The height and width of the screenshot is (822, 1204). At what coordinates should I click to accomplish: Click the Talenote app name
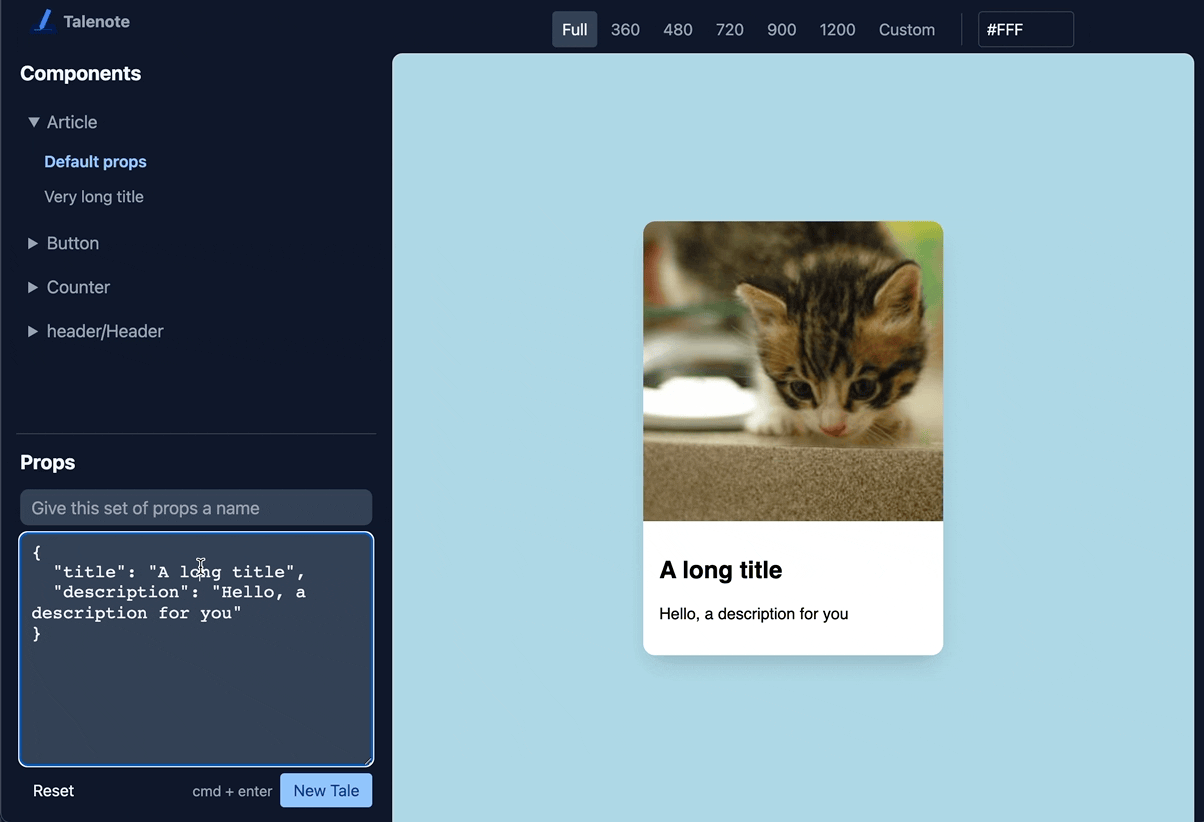pyautogui.click(x=96, y=21)
